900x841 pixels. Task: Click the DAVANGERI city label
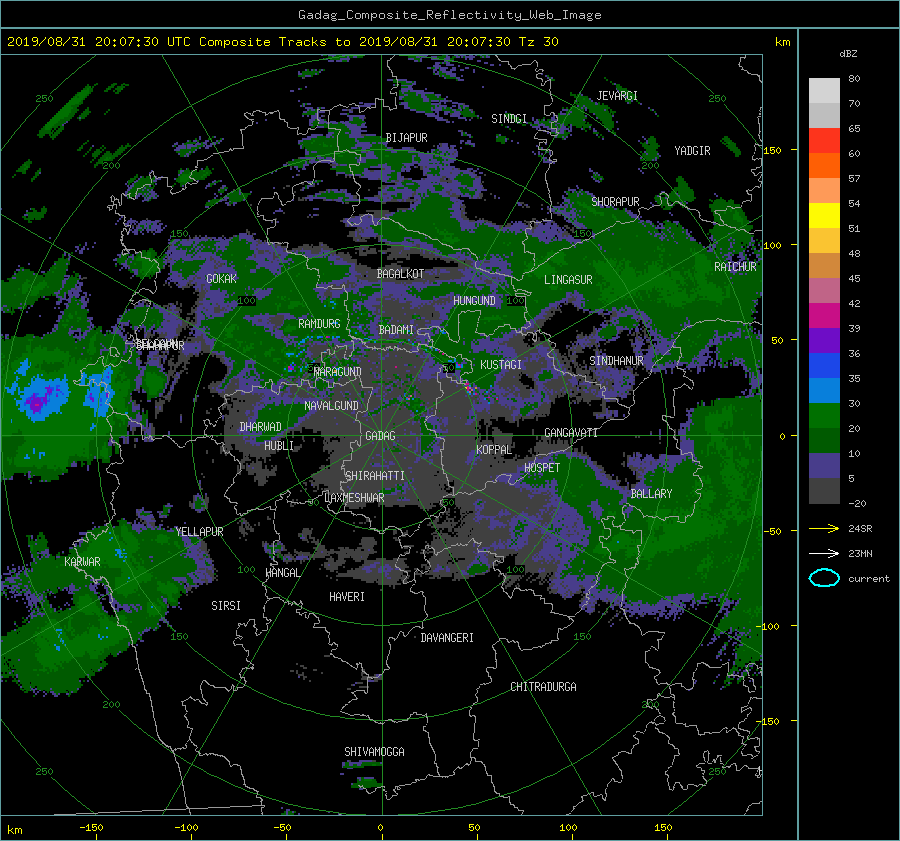coord(447,638)
